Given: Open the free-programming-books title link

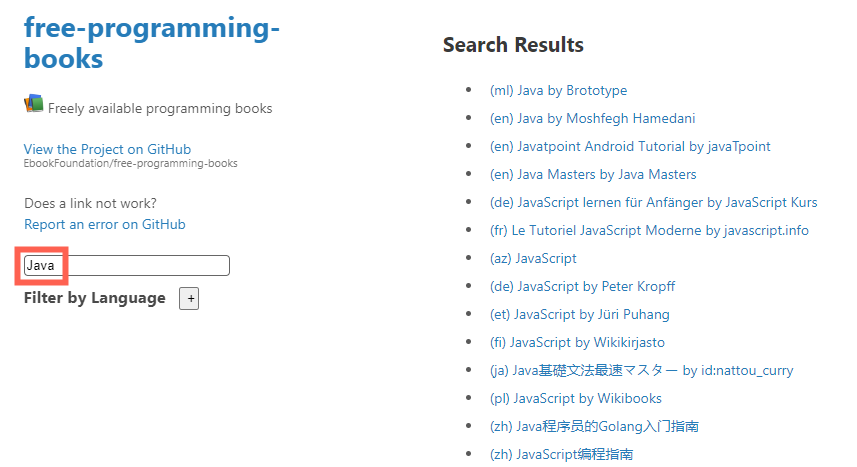Looking at the screenshot, I should pyautogui.click(x=151, y=43).
